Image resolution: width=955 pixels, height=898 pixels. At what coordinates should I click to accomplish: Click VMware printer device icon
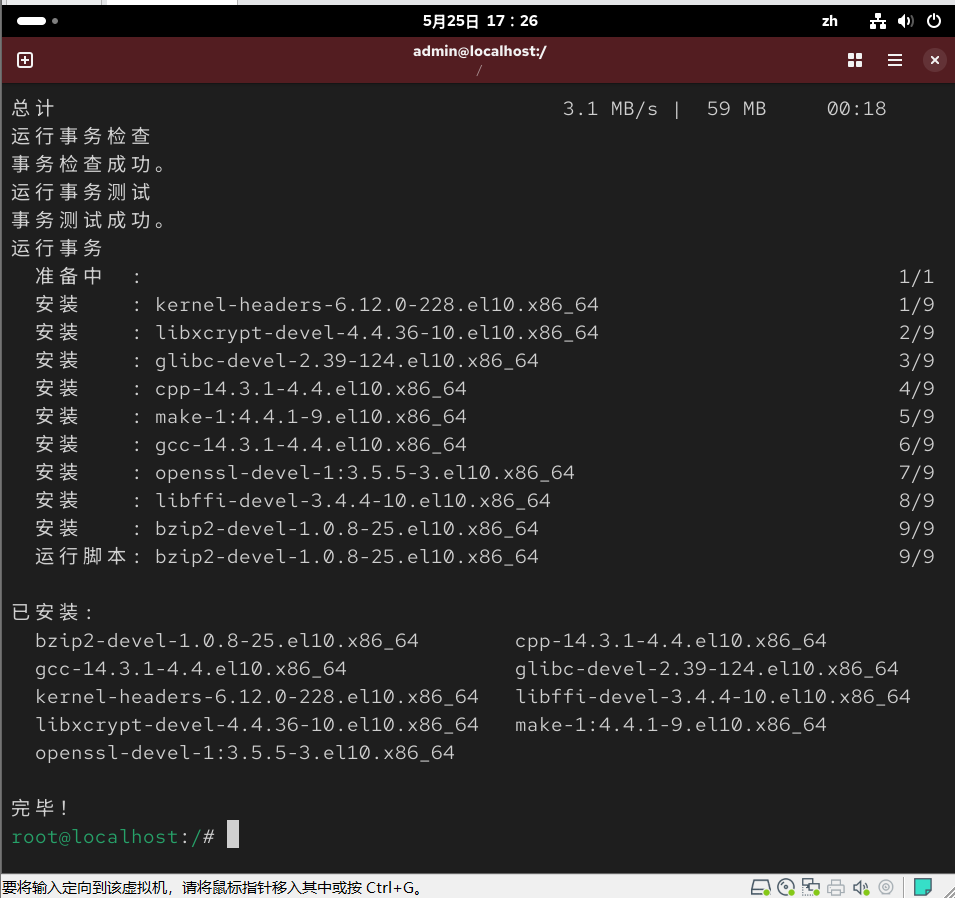pyautogui.click(x=836, y=887)
